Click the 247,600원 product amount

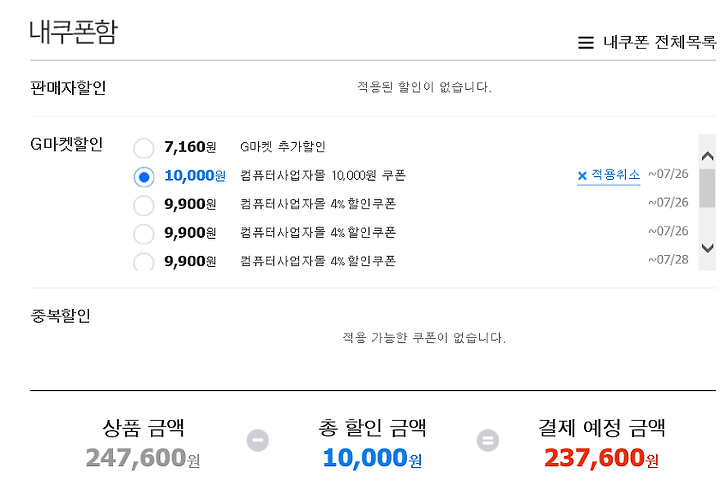(x=143, y=458)
